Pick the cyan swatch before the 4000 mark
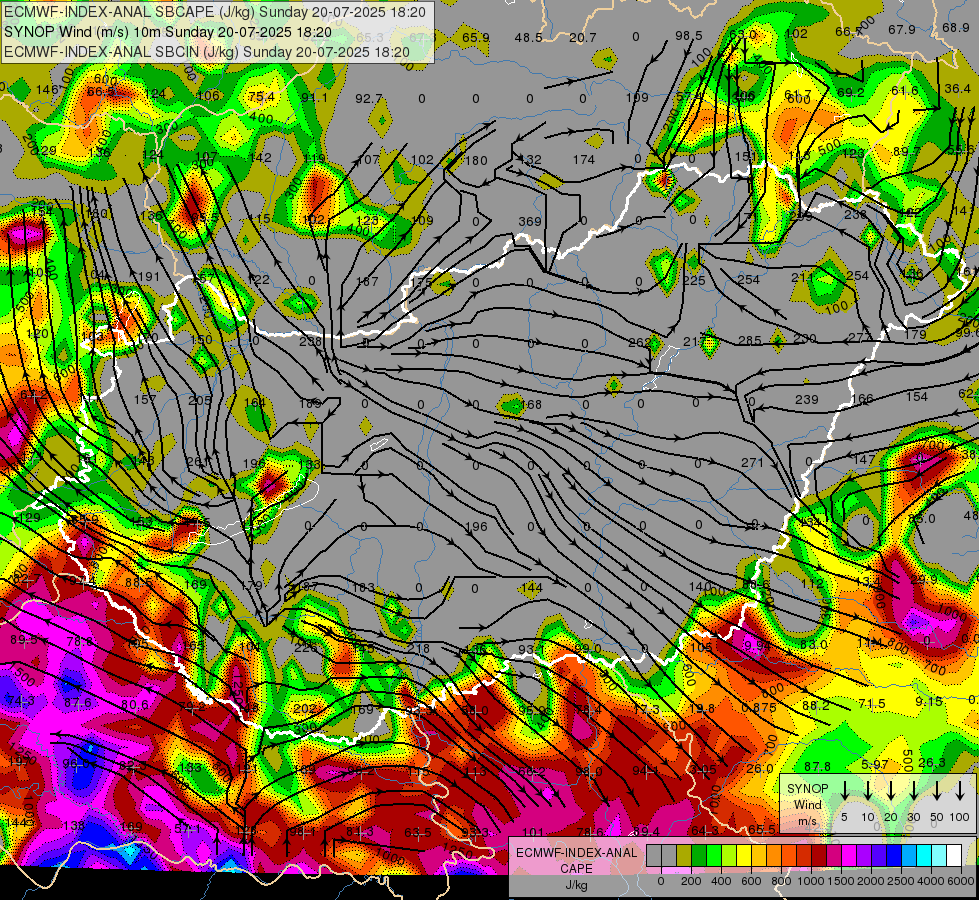979x900 pixels. [924, 855]
